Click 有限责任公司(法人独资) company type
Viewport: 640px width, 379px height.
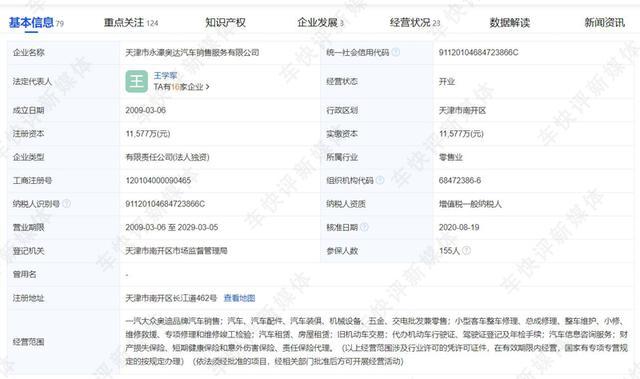point(167,157)
